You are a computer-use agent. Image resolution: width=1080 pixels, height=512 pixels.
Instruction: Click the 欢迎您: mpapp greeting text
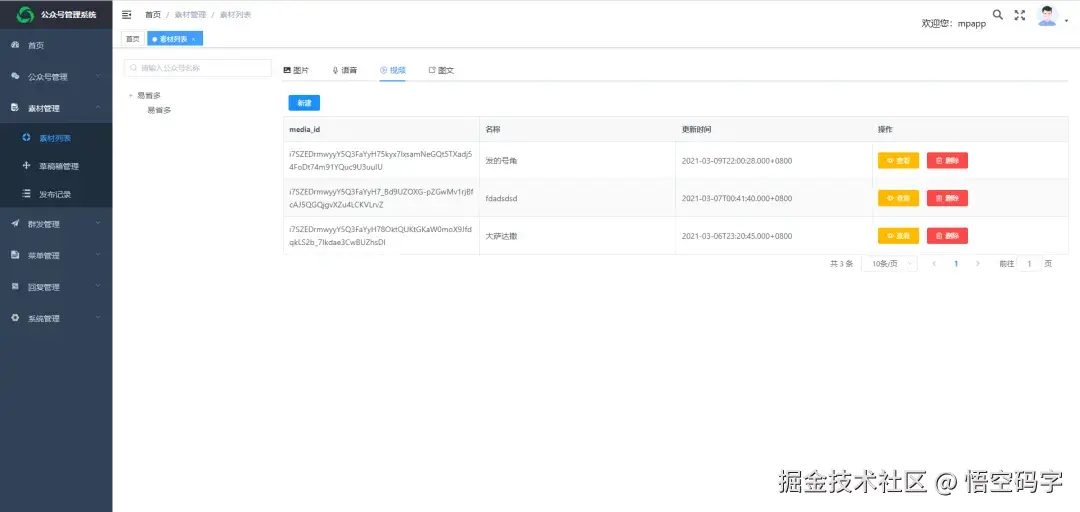pos(954,23)
